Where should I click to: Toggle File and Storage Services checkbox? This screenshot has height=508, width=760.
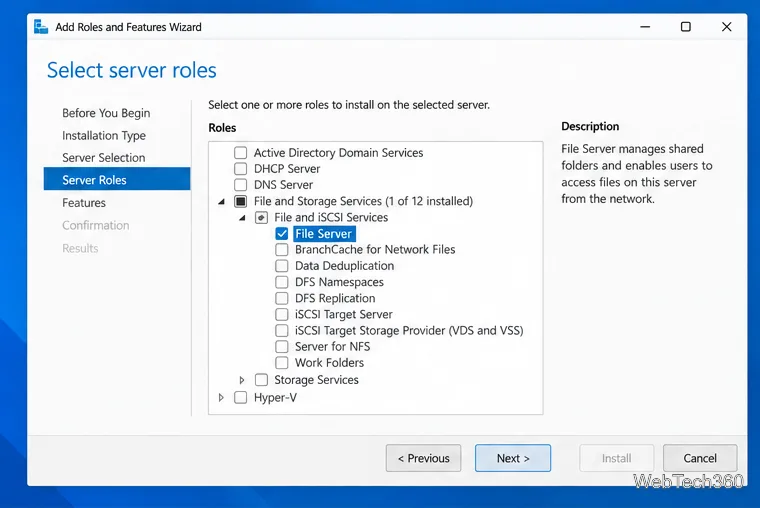click(240, 201)
